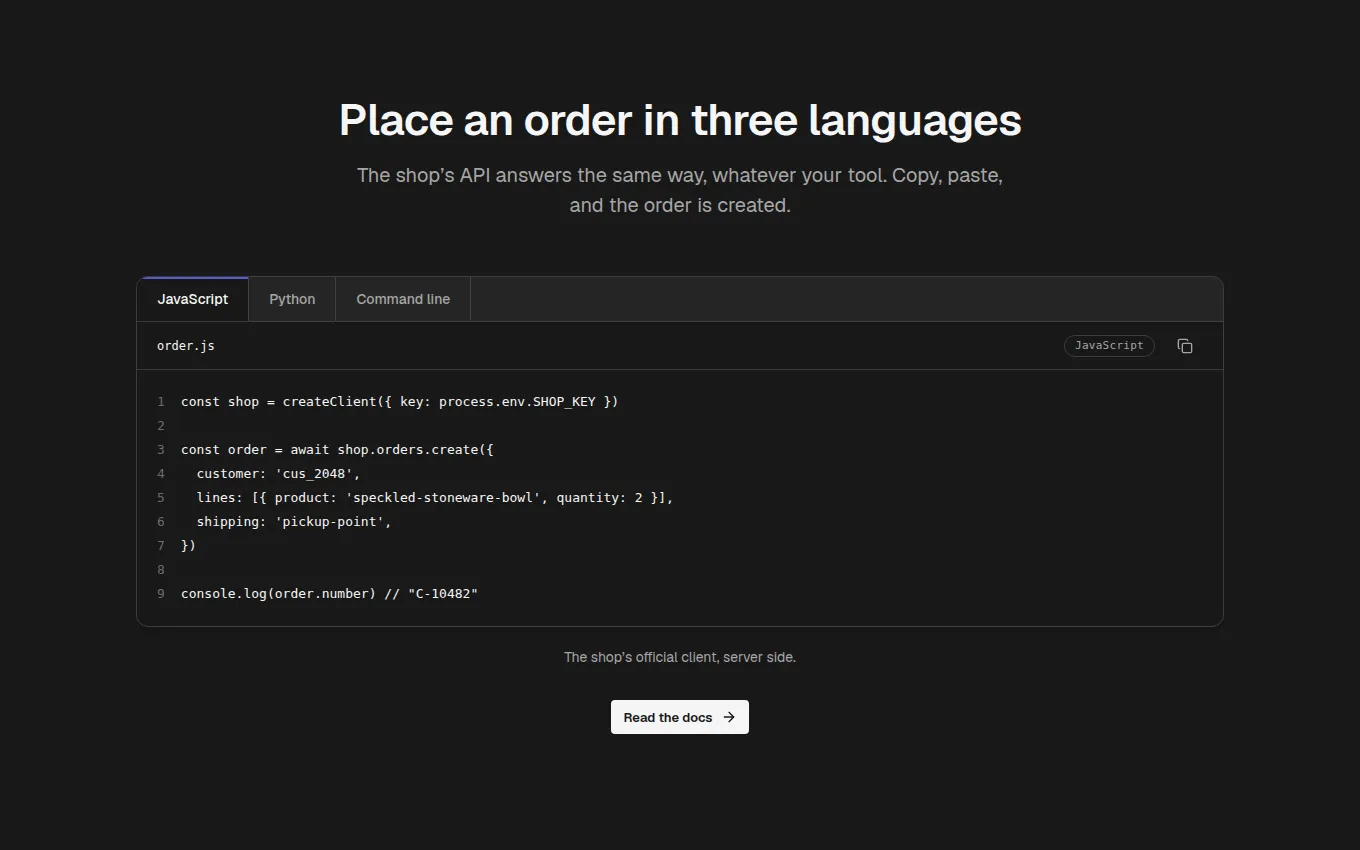
Task: Click the shipping 'pickup-point' line
Action: [x=294, y=522]
